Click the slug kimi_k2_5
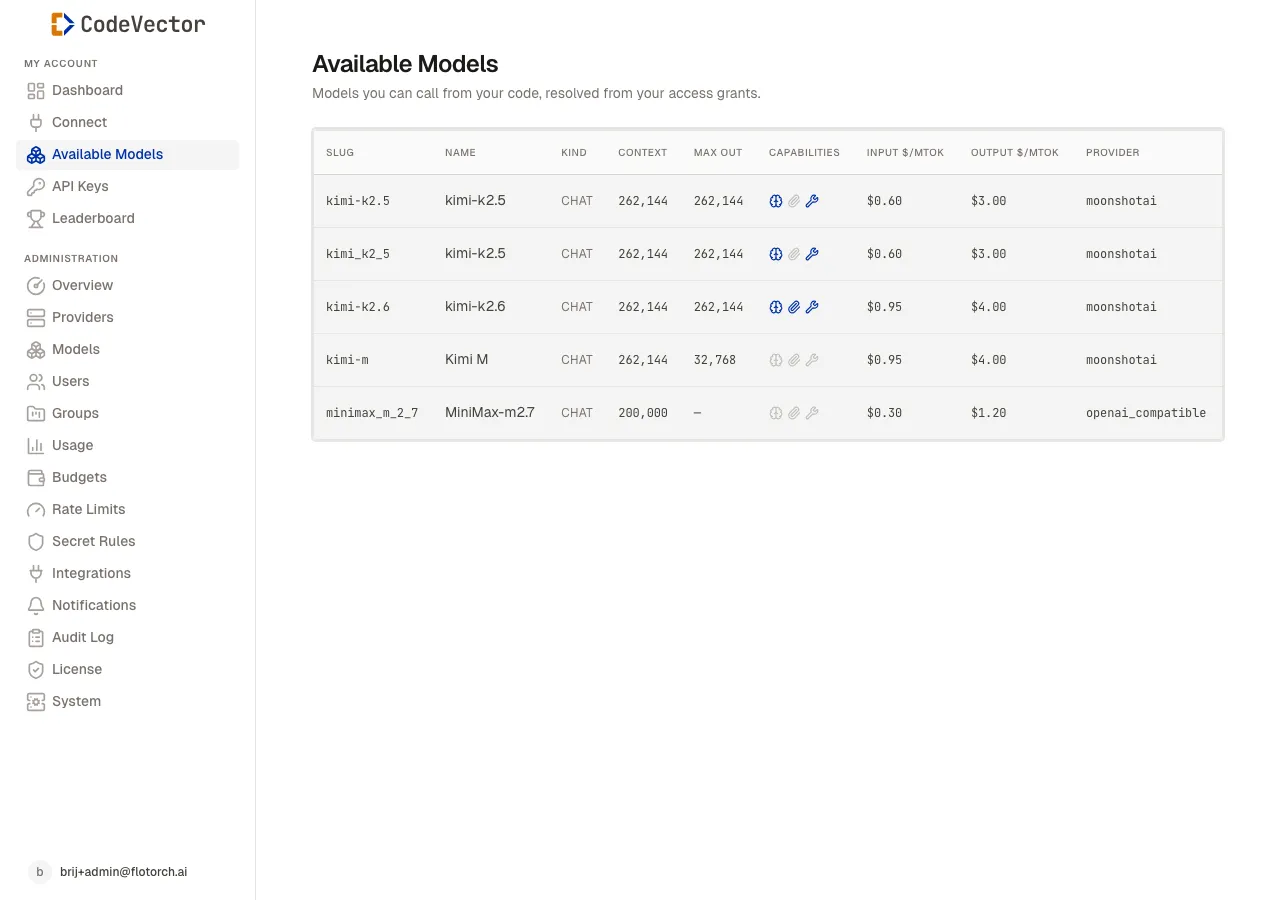This screenshot has height=900, width=1280. click(358, 254)
